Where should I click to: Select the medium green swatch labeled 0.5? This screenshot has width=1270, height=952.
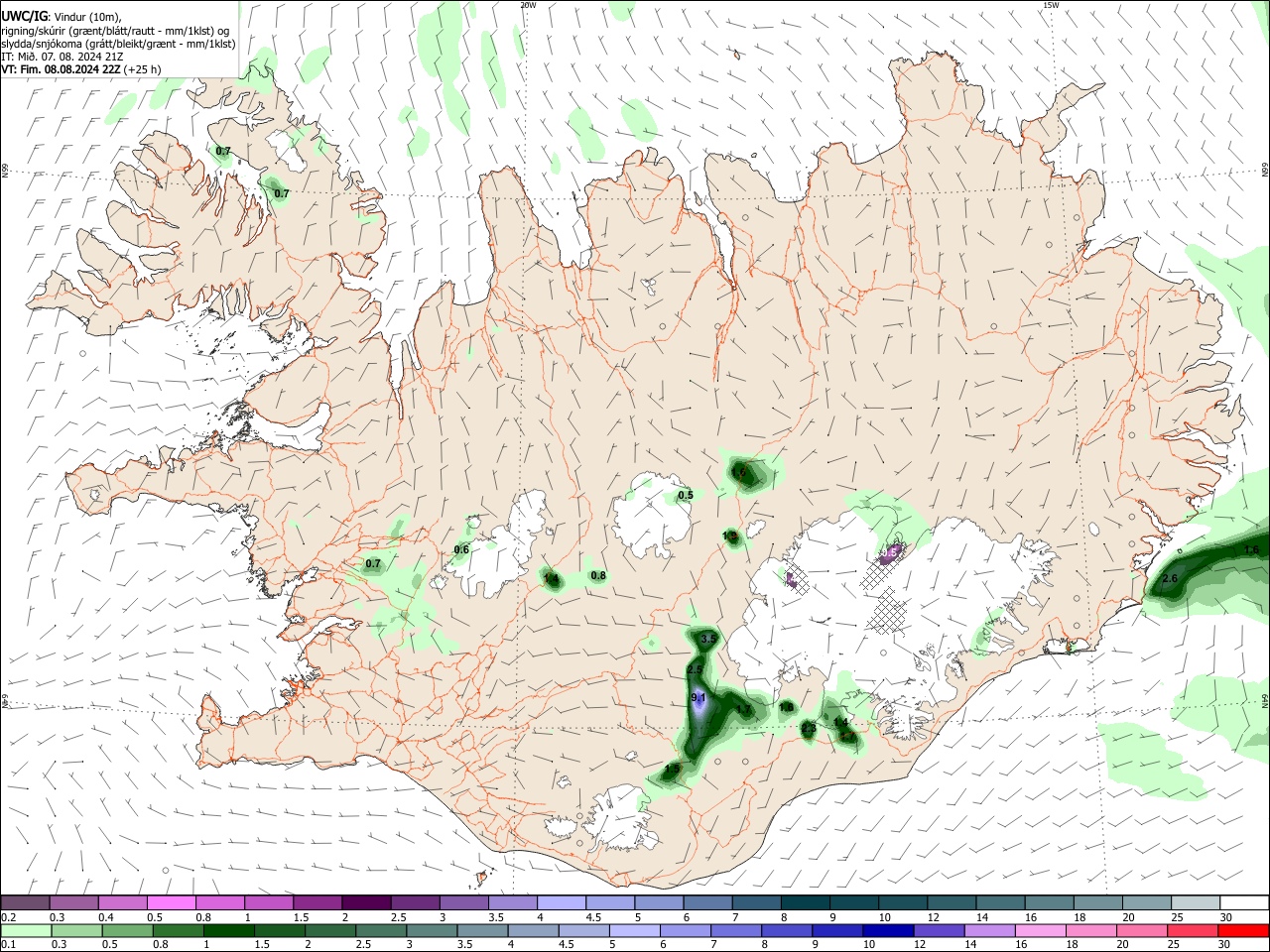point(127,930)
